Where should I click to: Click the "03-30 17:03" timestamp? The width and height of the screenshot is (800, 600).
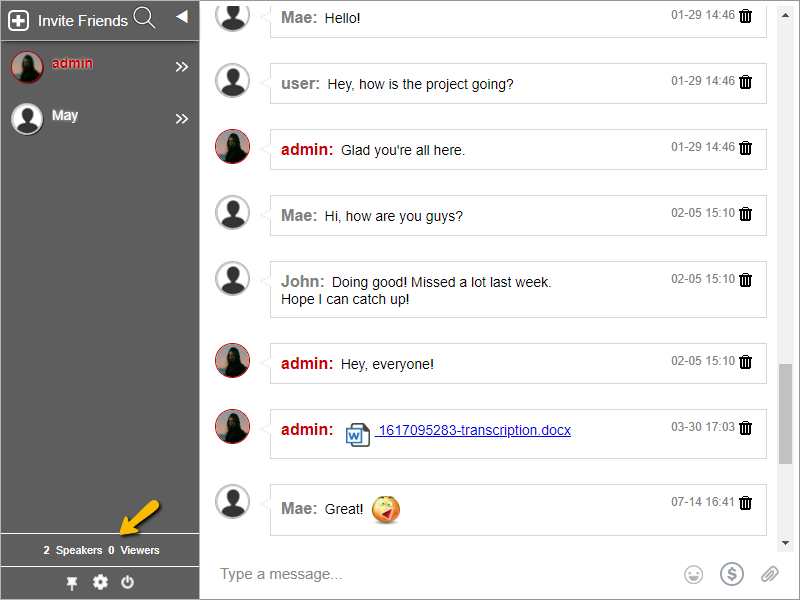coord(703,427)
